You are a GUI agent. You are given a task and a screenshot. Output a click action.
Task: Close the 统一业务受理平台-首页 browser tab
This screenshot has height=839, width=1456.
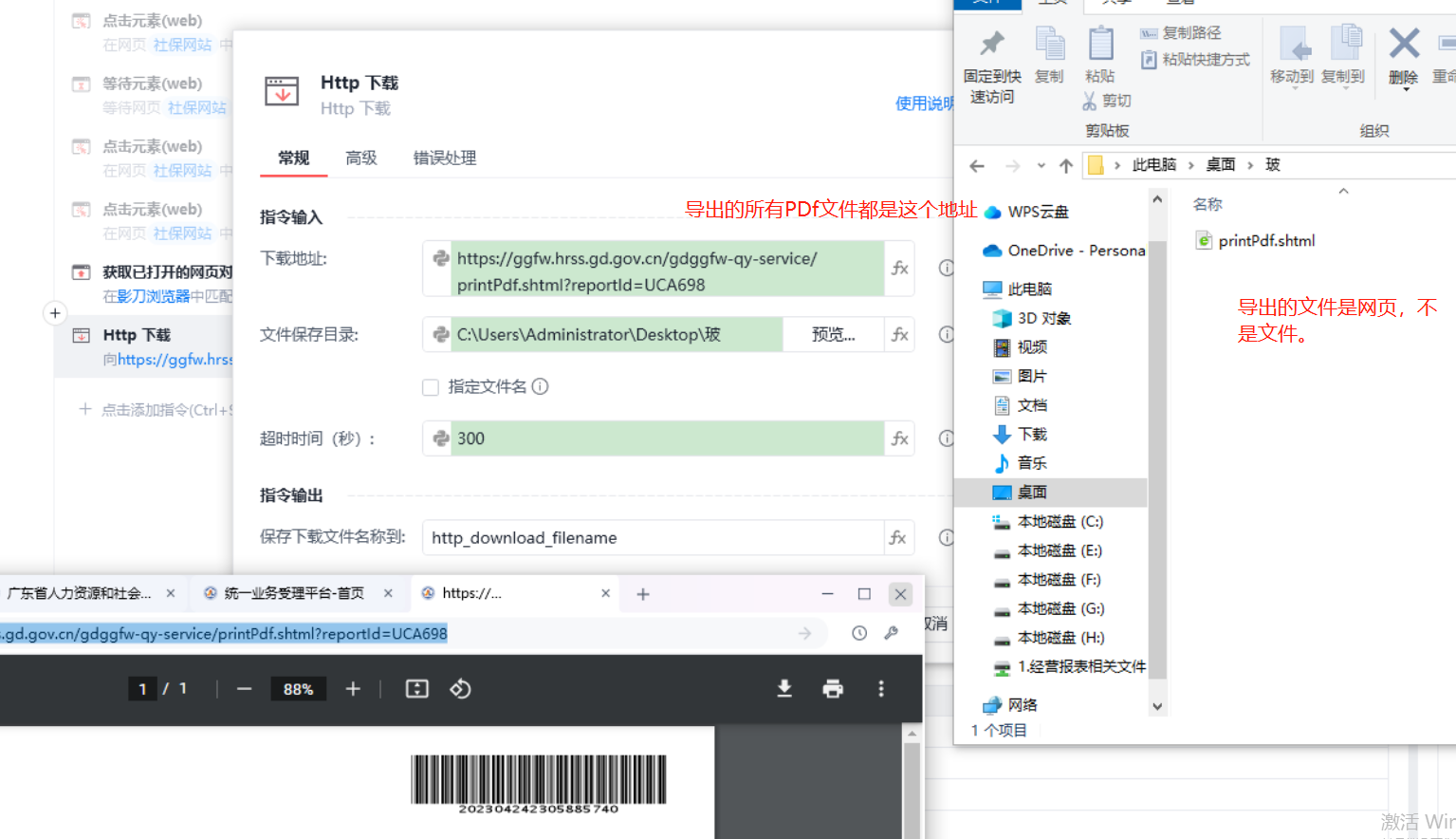click(388, 593)
